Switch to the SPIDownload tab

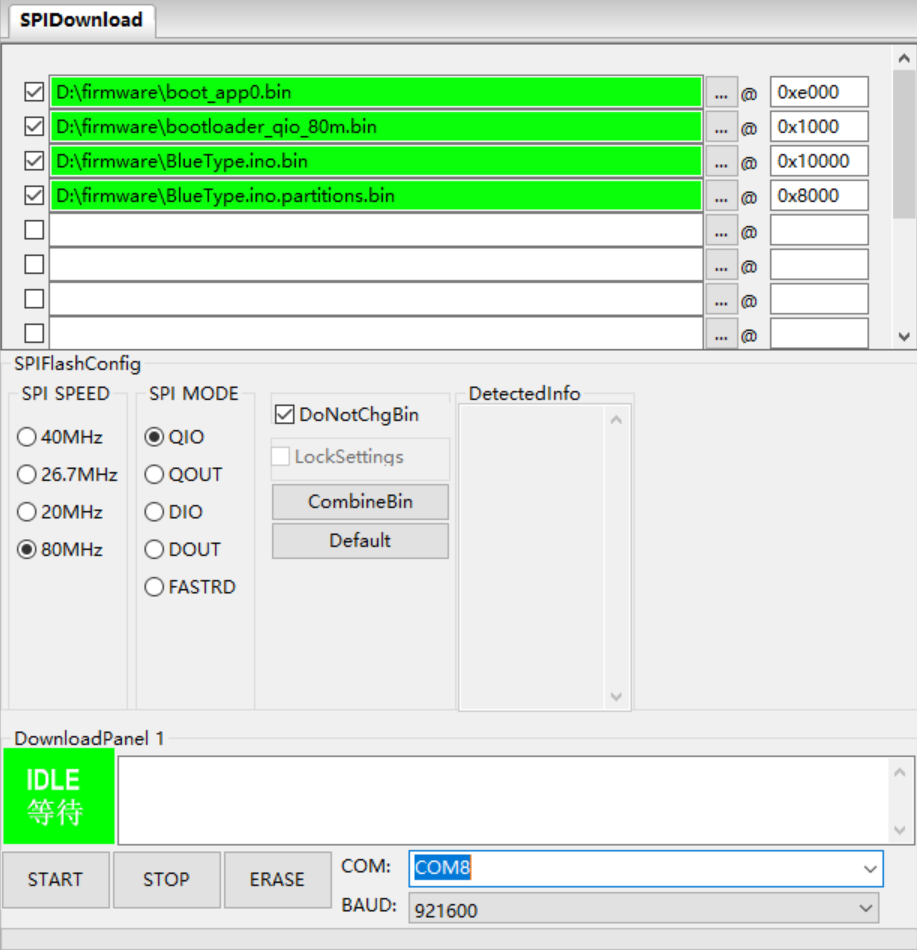click(x=81, y=20)
